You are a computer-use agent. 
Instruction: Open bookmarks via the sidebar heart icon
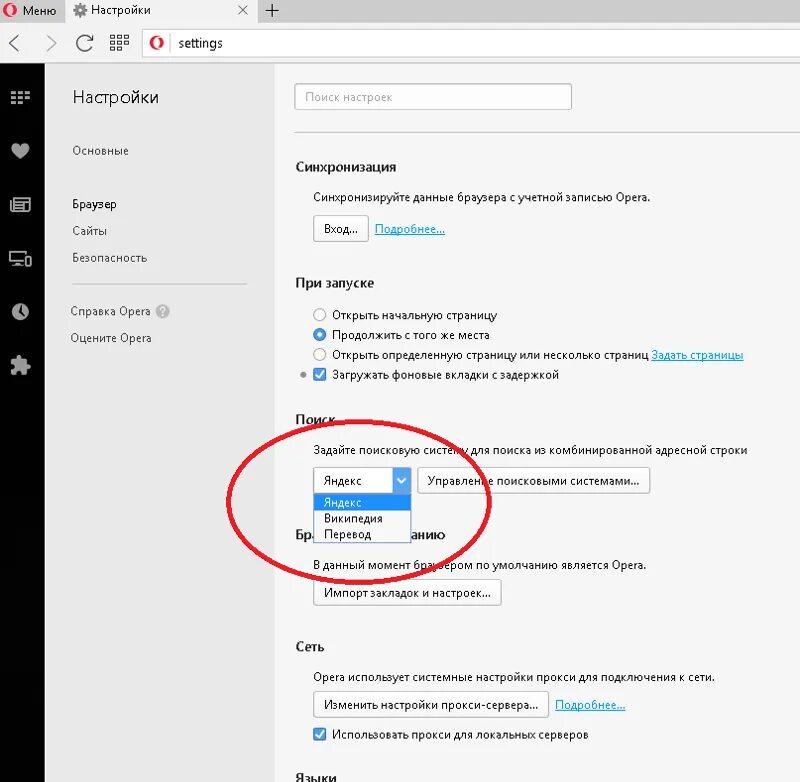coord(20,150)
